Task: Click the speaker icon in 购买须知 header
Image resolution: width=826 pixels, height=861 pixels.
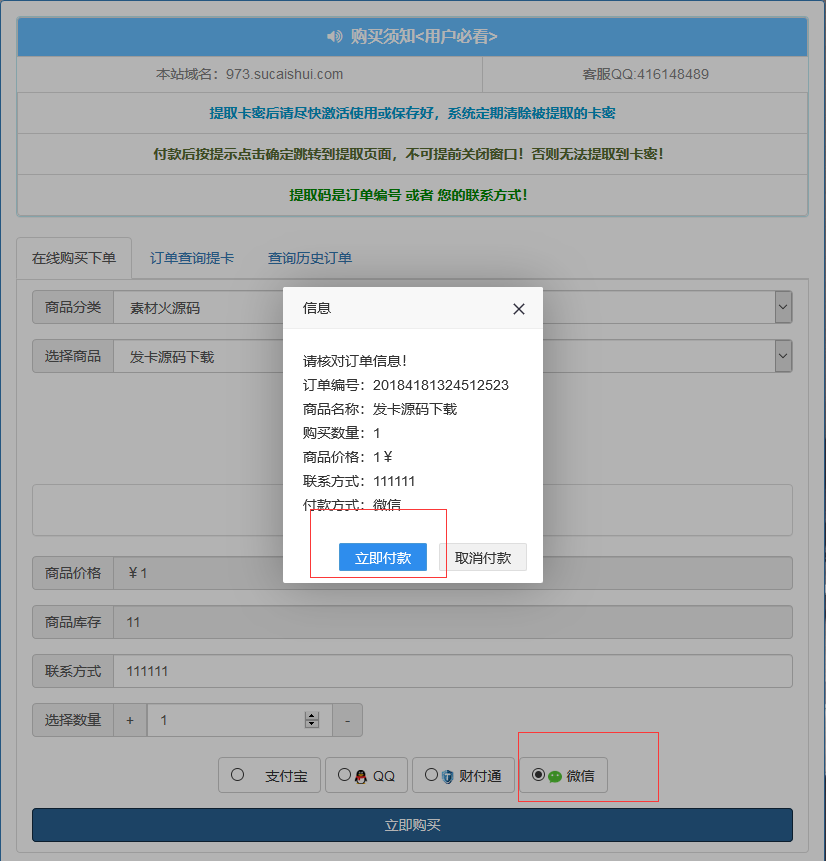Action: [x=335, y=36]
